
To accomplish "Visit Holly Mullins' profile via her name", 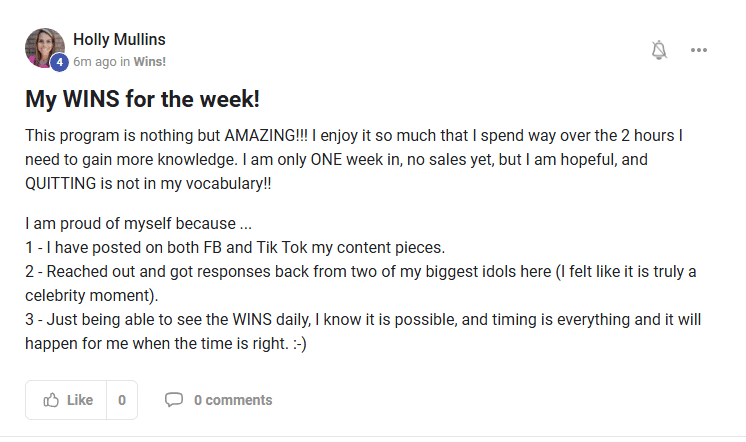I will (119, 39).
